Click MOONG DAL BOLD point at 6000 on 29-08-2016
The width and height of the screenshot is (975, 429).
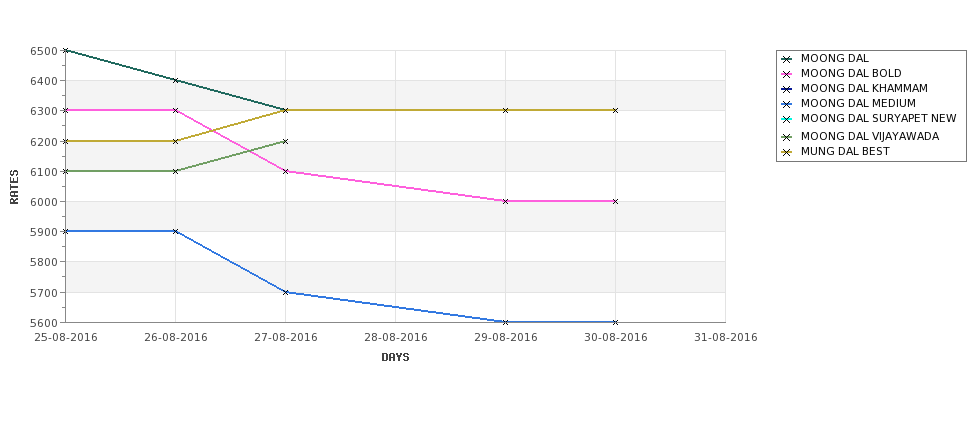(506, 201)
